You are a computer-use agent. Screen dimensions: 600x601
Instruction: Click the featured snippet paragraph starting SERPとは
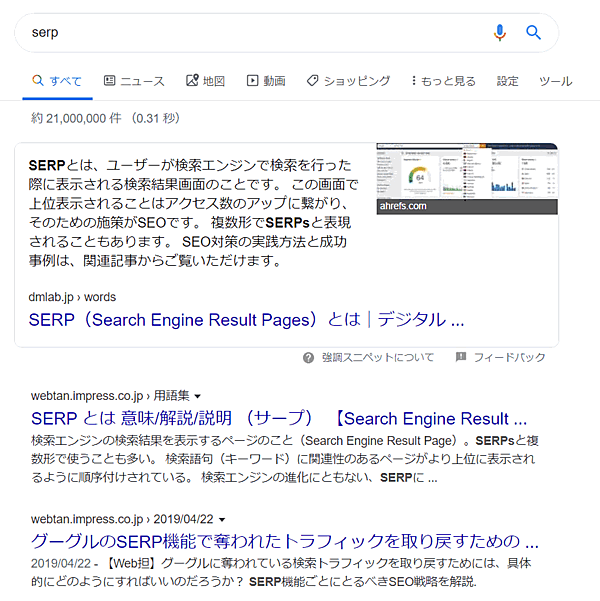coord(193,213)
